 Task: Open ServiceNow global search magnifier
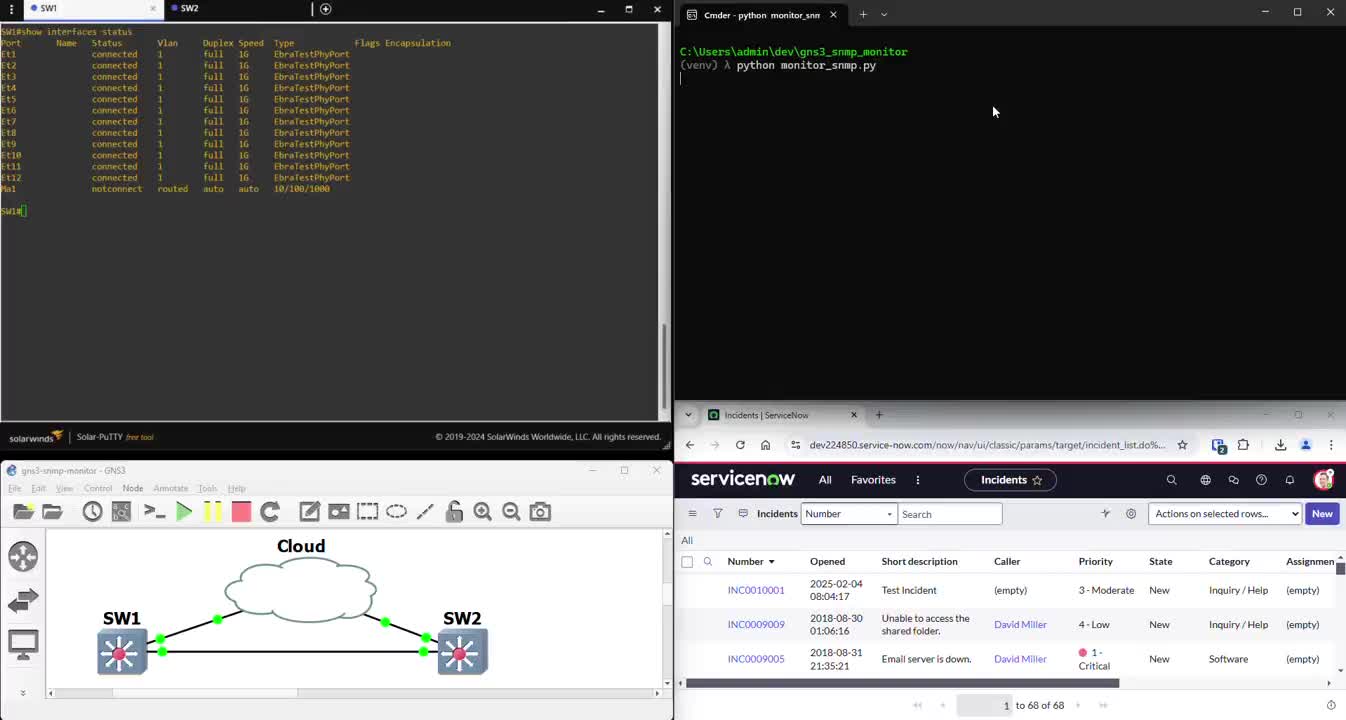(1171, 480)
